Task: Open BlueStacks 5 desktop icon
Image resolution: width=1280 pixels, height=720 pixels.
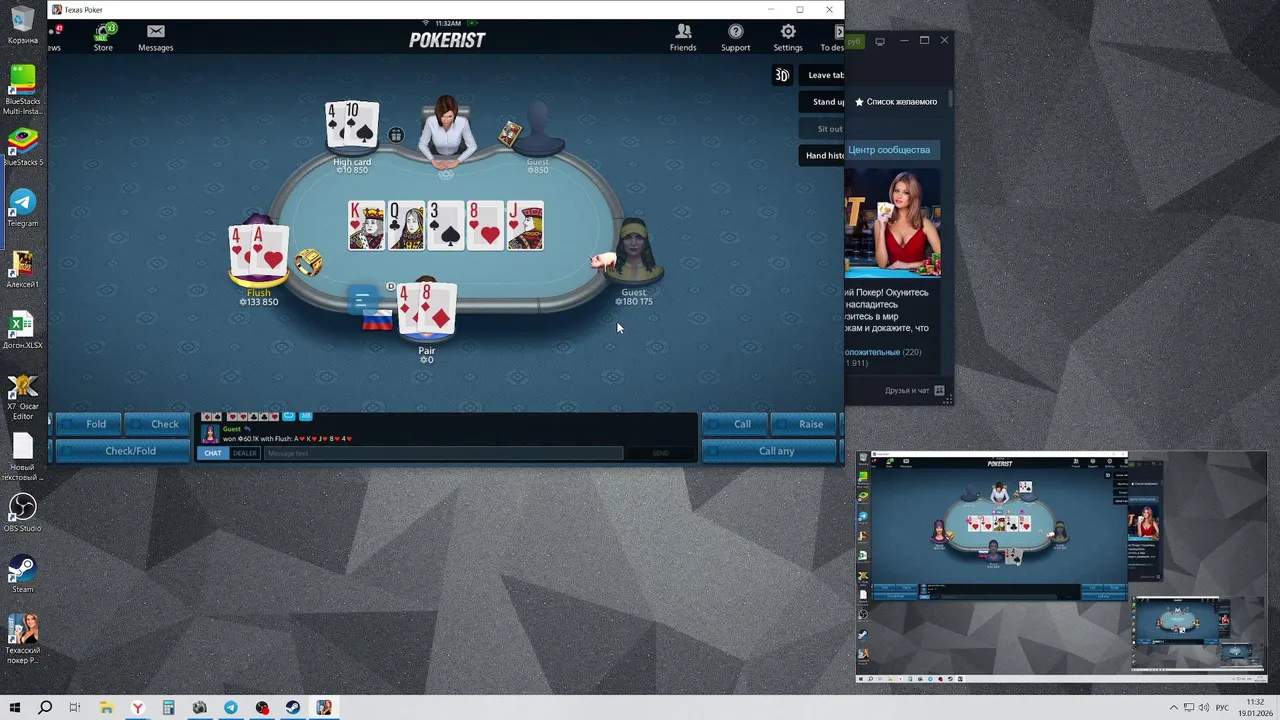Action: click(x=22, y=146)
